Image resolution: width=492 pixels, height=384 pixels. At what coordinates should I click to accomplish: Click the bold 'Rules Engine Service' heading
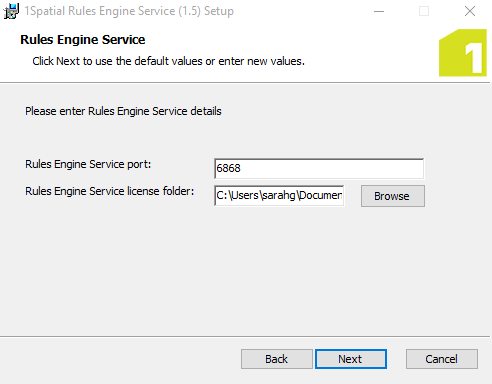(83, 40)
